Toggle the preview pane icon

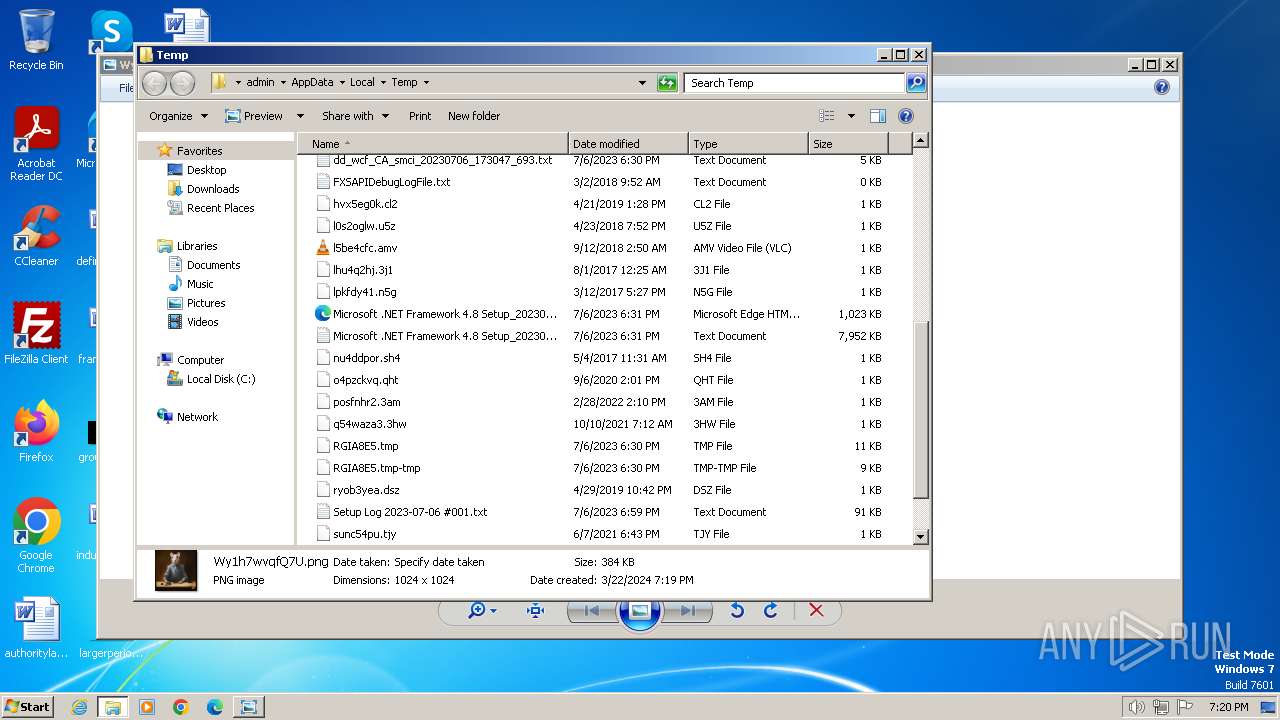878,116
